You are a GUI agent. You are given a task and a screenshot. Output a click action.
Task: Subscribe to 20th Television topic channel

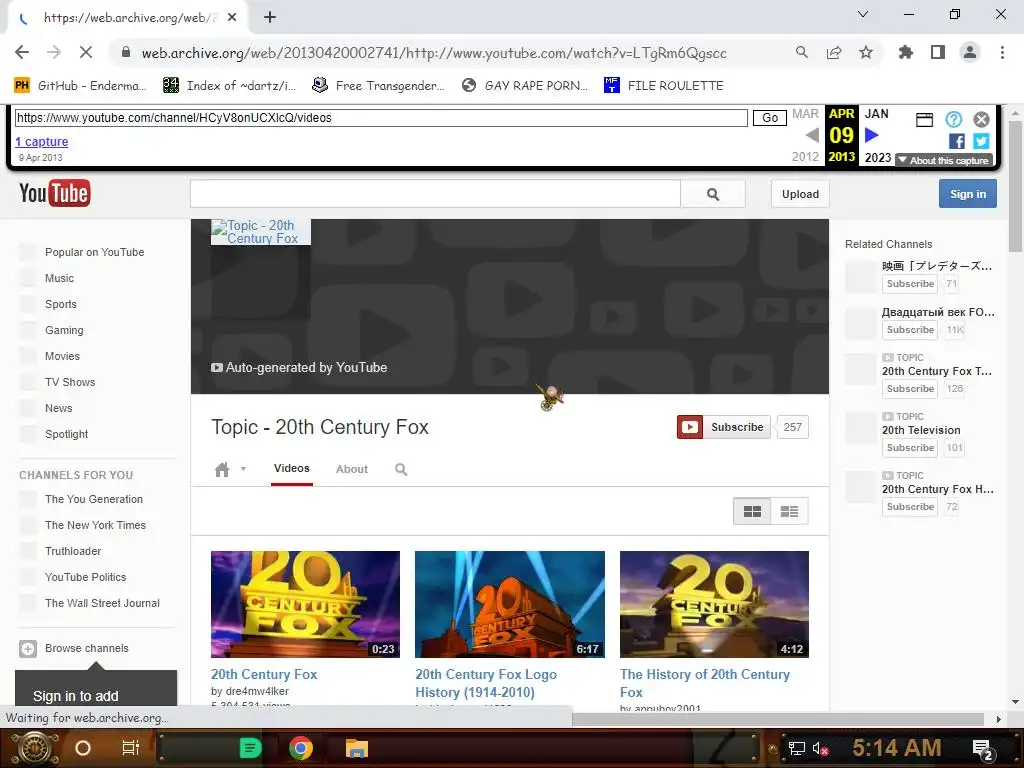pyautogui.click(x=910, y=448)
